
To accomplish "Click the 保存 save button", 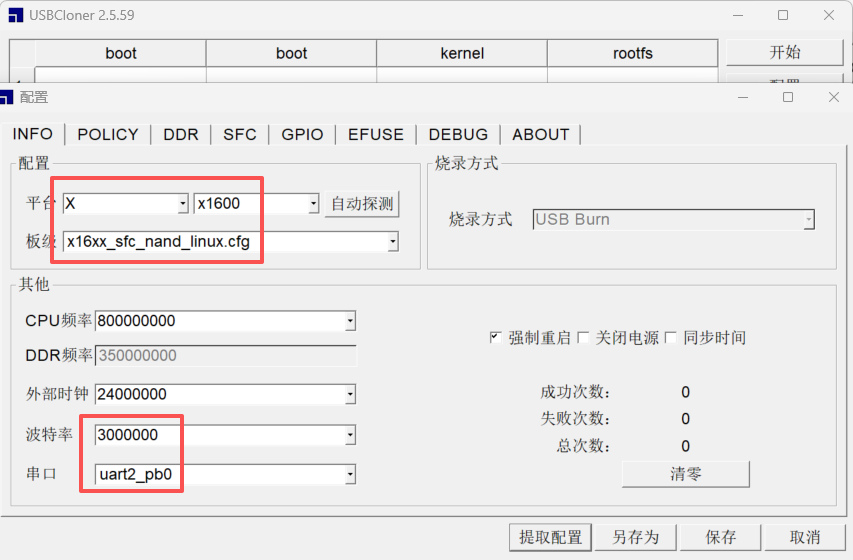I will point(720,538).
